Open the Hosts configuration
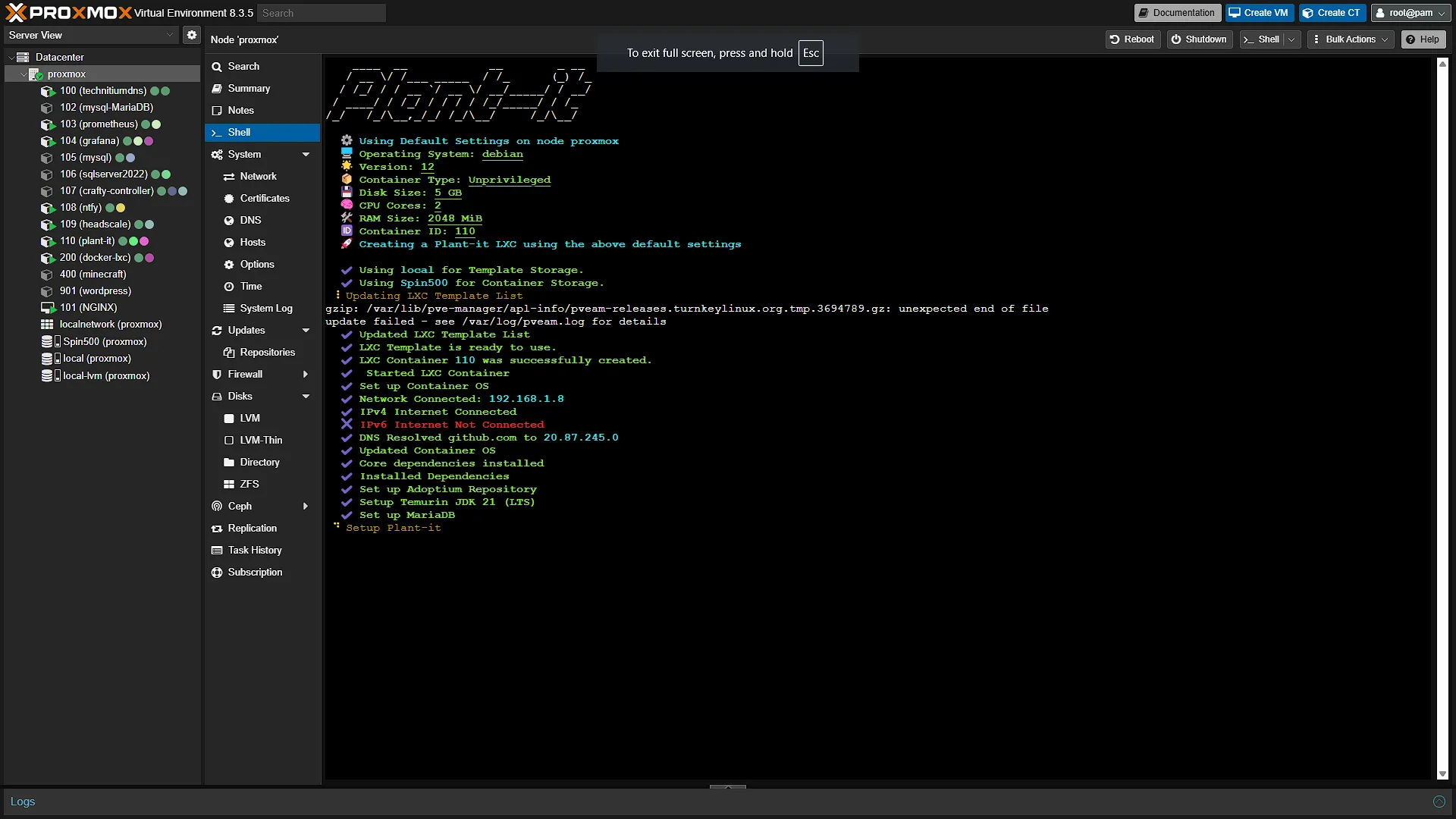The height and width of the screenshot is (819, 1456). click(262, 243)
